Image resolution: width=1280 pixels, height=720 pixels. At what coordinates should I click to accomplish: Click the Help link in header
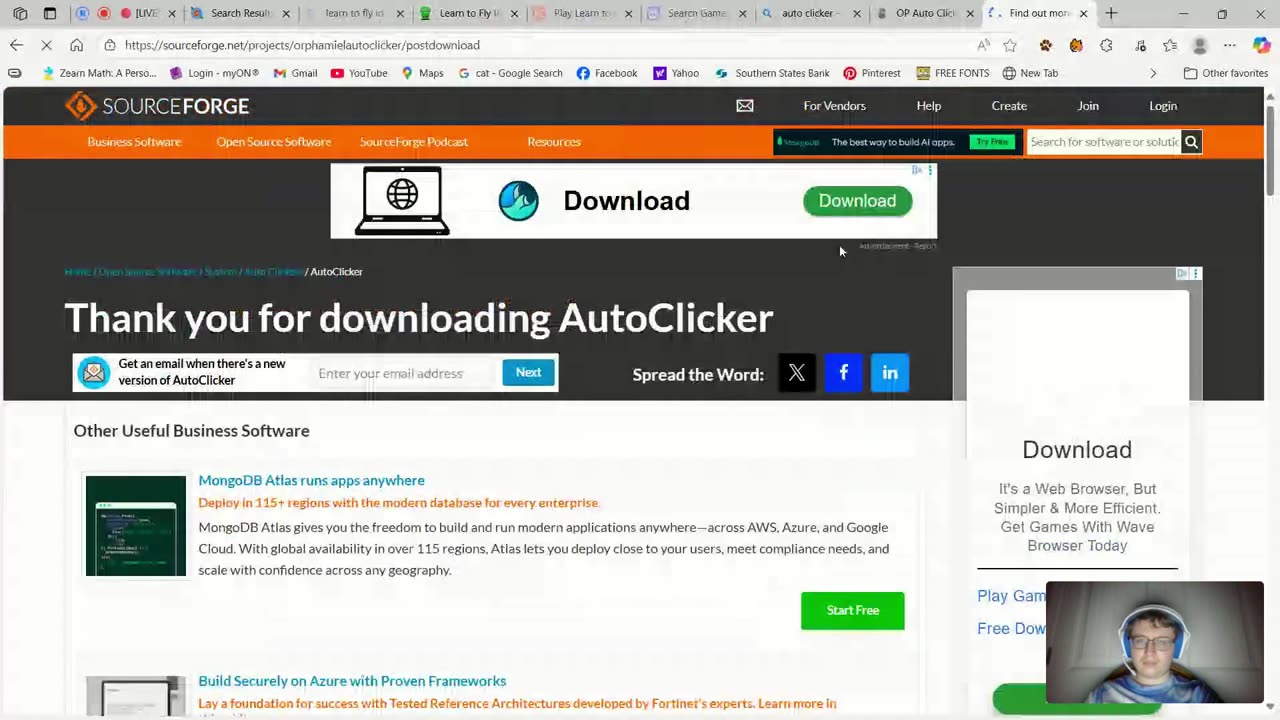(x=929, y=106)
